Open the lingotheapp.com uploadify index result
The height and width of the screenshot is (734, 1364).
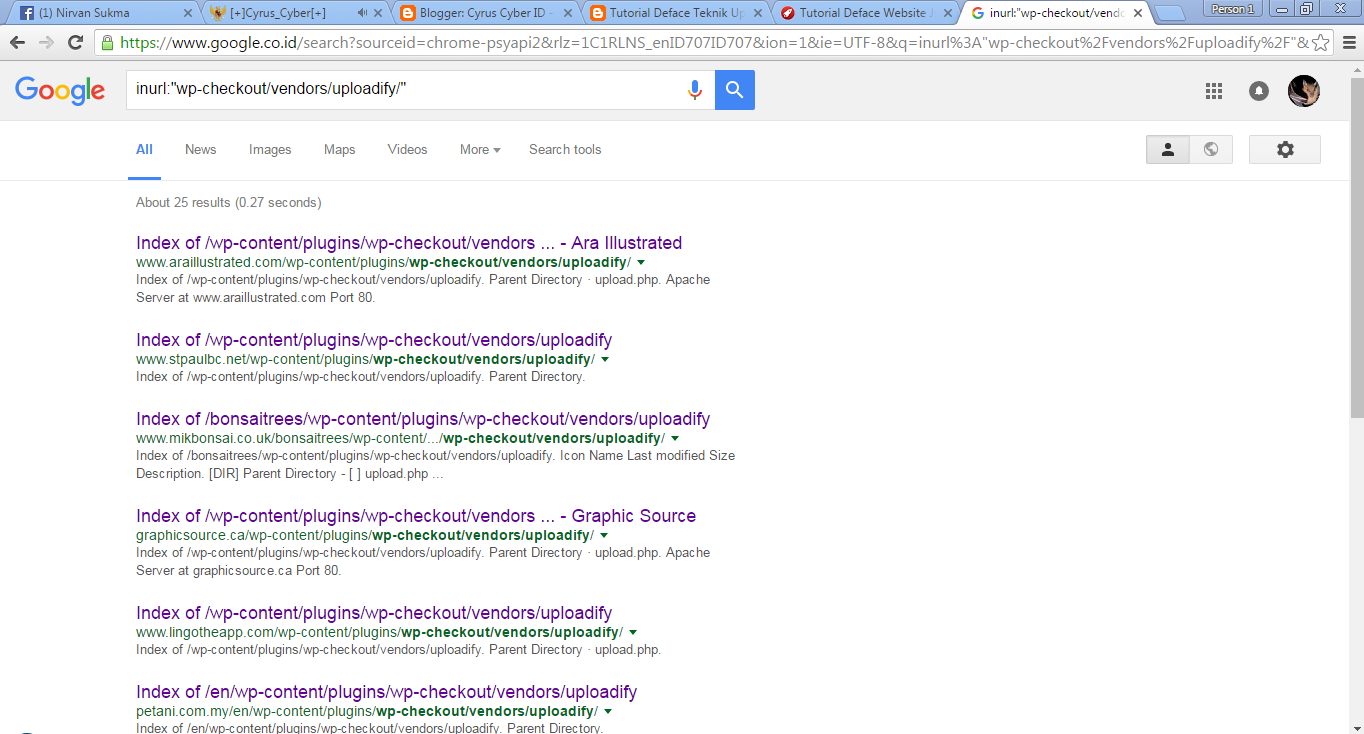click(x=374, y=613)
